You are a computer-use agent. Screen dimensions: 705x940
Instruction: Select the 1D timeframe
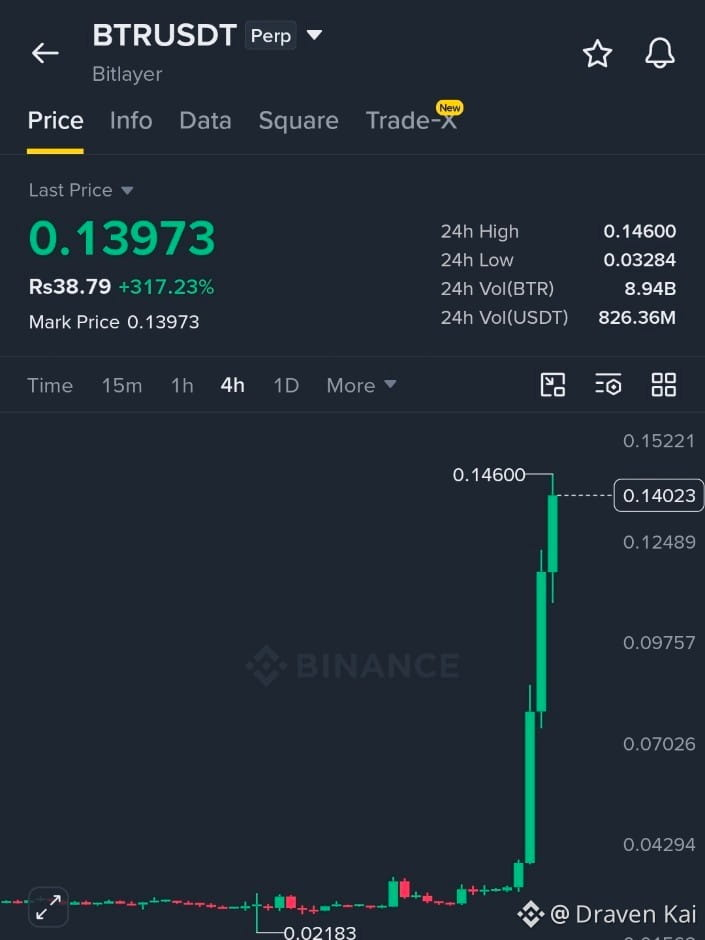click(x=286, y=385)
